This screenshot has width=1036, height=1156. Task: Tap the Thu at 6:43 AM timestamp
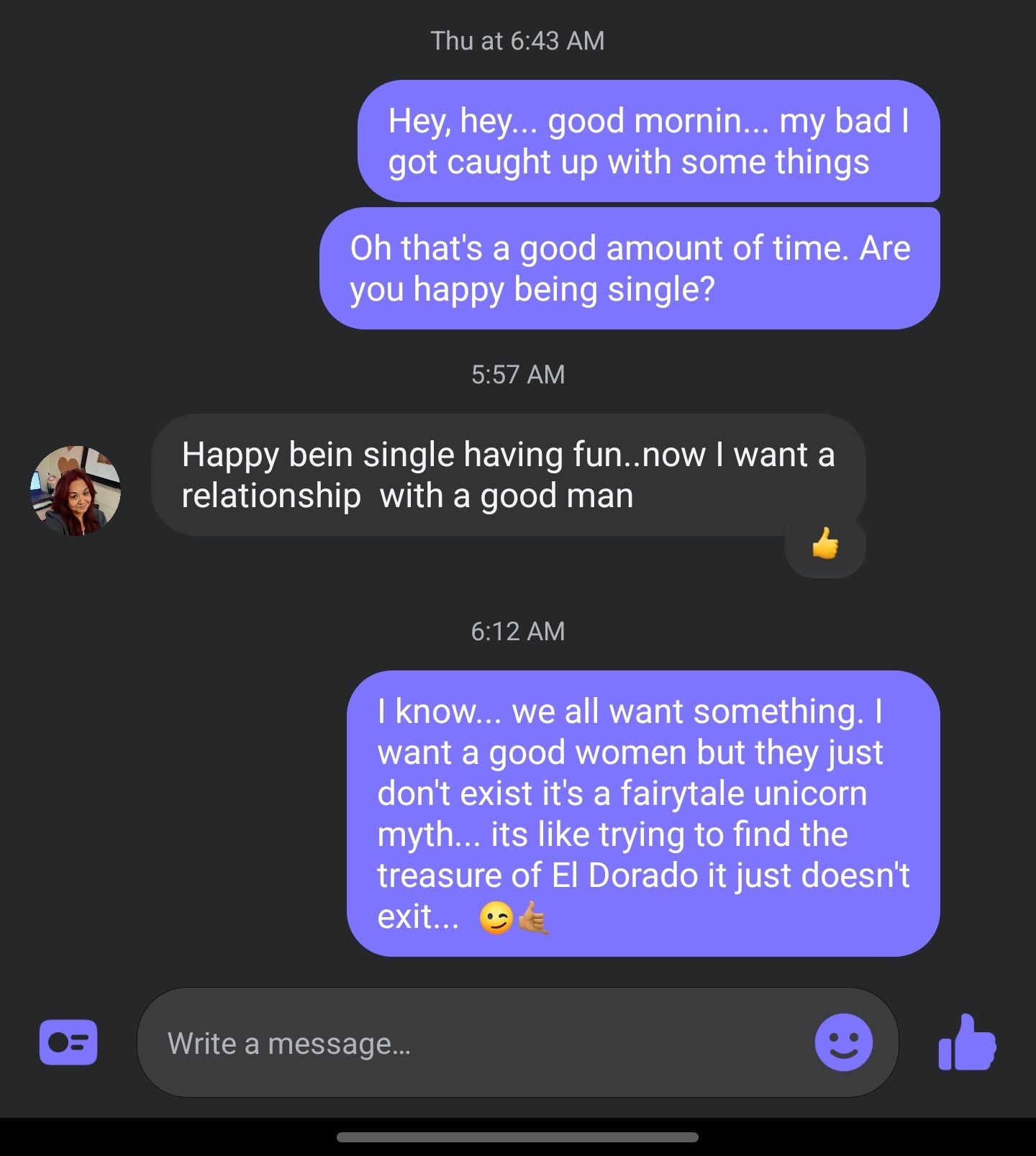point(517,41)
